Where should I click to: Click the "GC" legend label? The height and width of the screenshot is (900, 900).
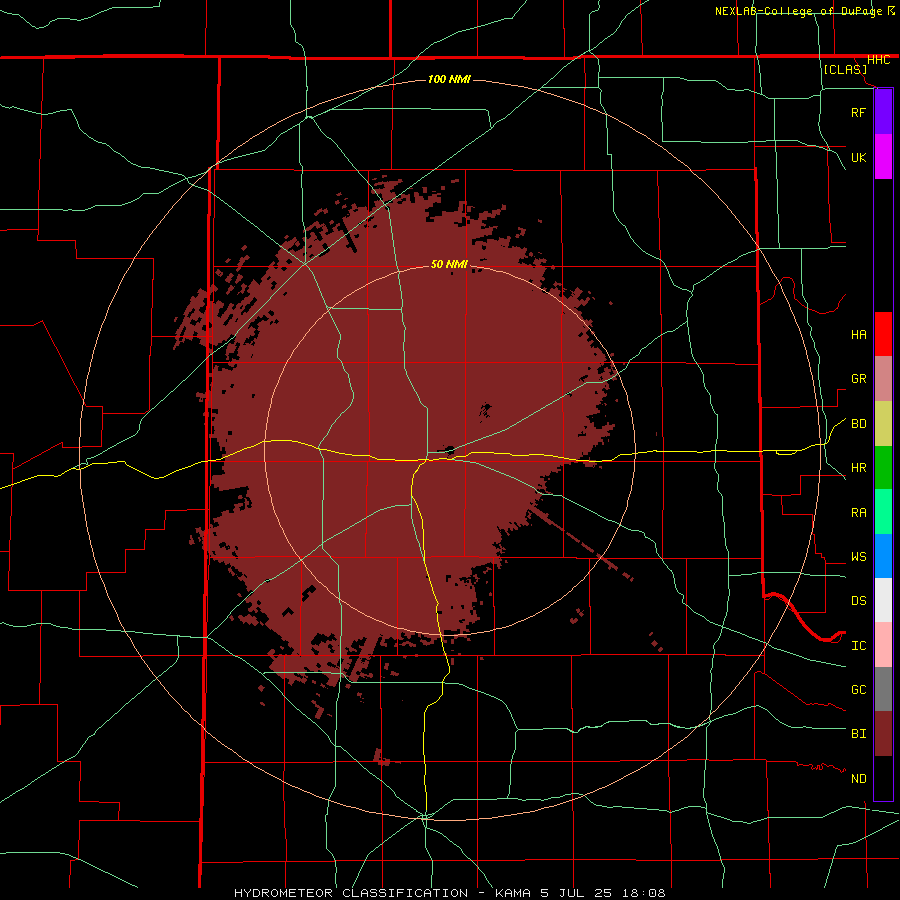(x=858, y=690)
